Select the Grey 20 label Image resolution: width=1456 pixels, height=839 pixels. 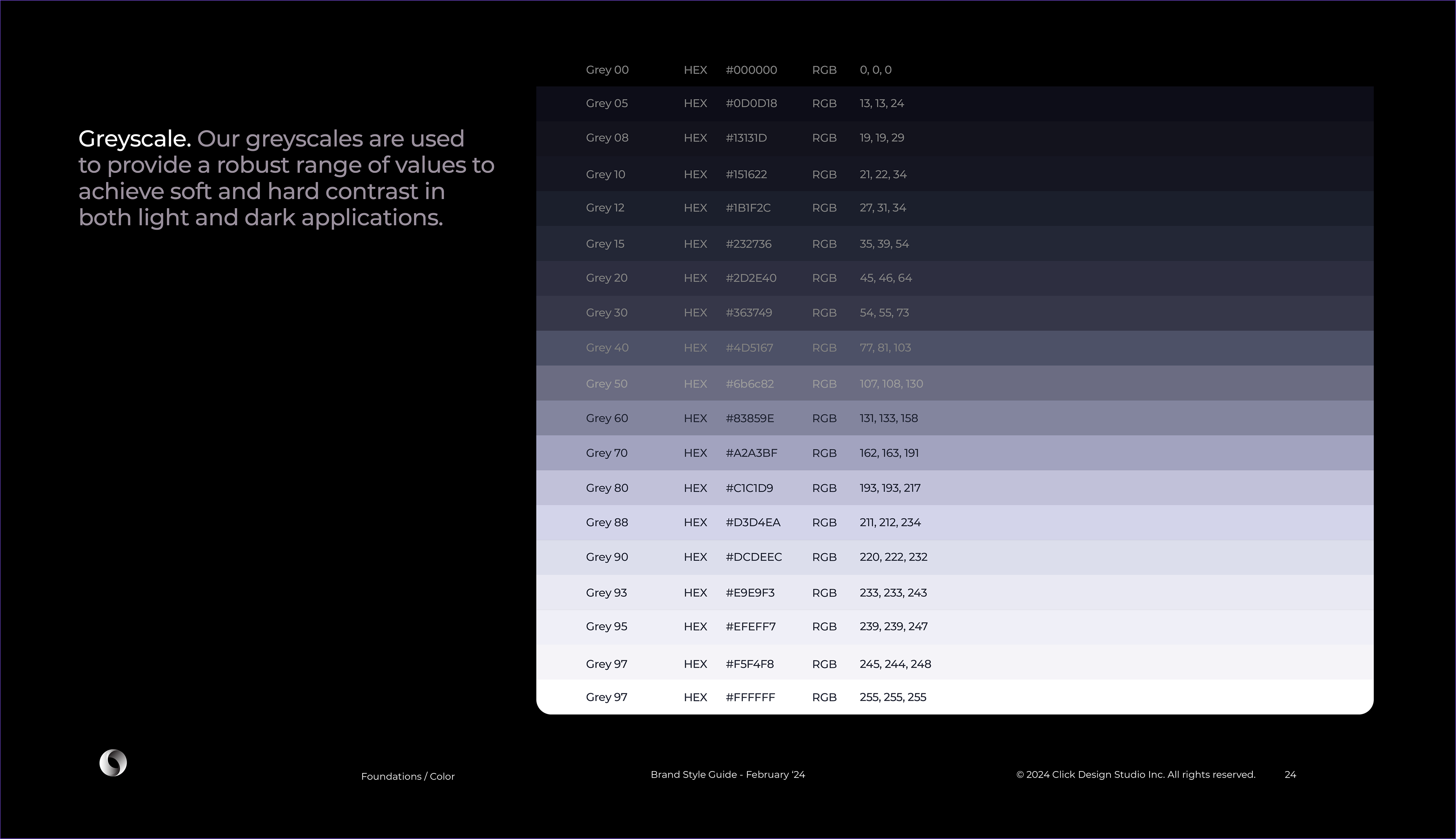tap(607, 278)
